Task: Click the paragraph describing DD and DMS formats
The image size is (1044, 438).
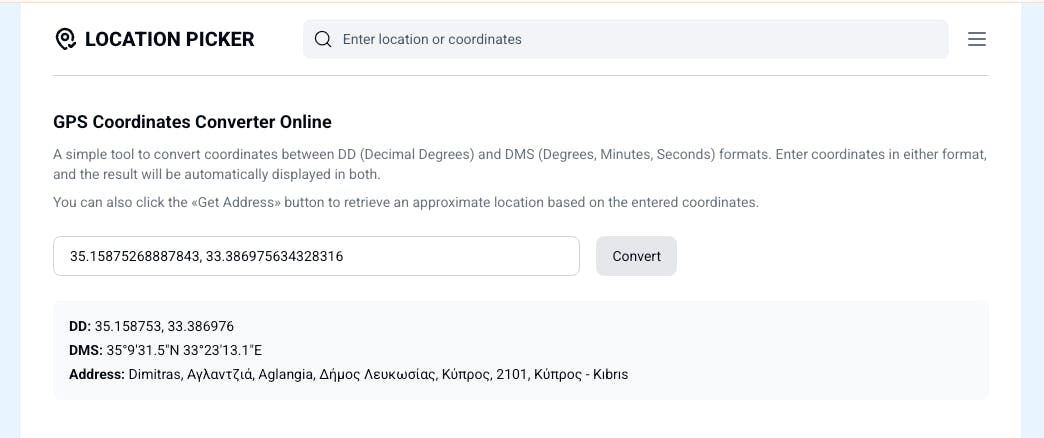Action: (x=520, y=165)
